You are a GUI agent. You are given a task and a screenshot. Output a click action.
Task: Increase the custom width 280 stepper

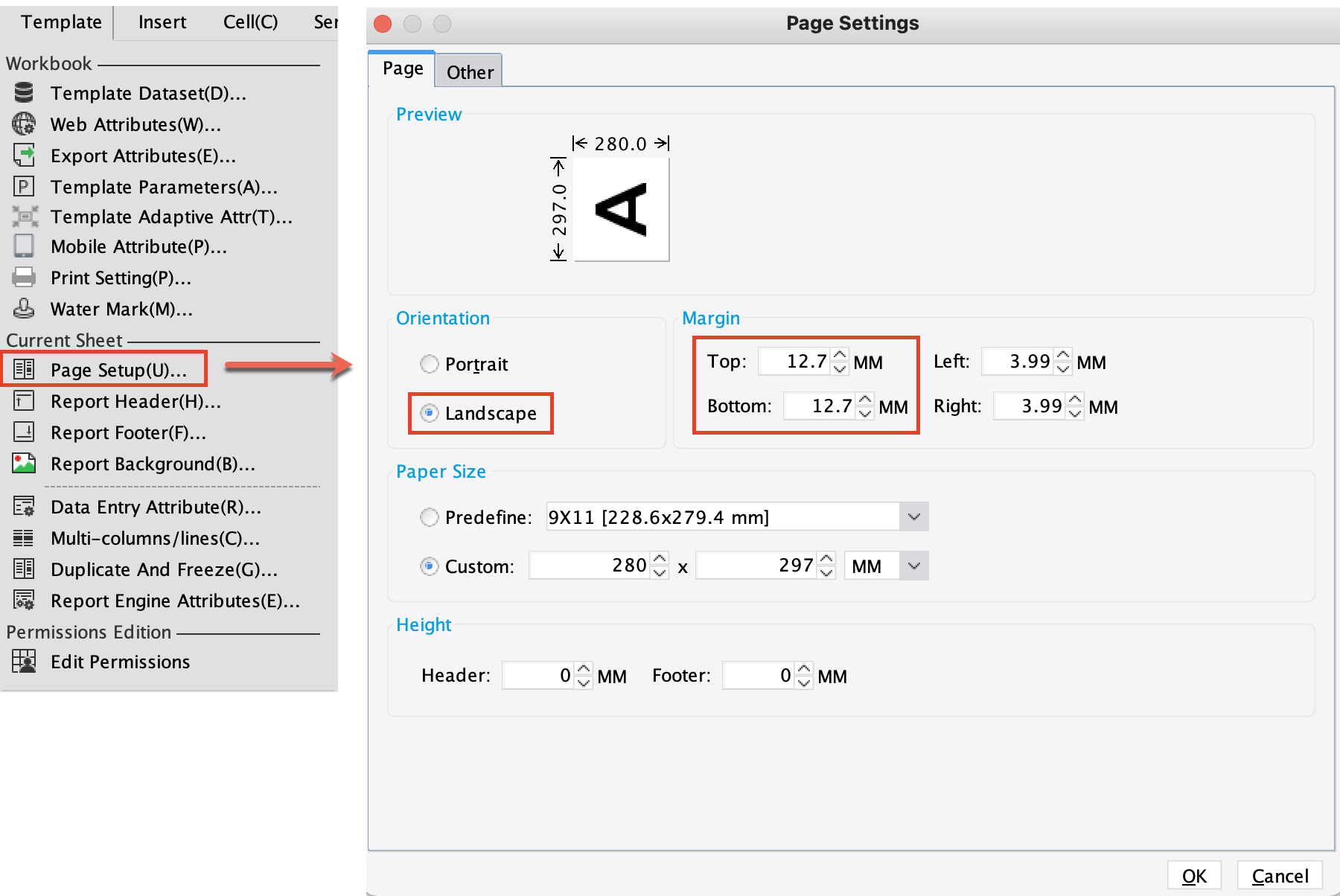[660, 559]
